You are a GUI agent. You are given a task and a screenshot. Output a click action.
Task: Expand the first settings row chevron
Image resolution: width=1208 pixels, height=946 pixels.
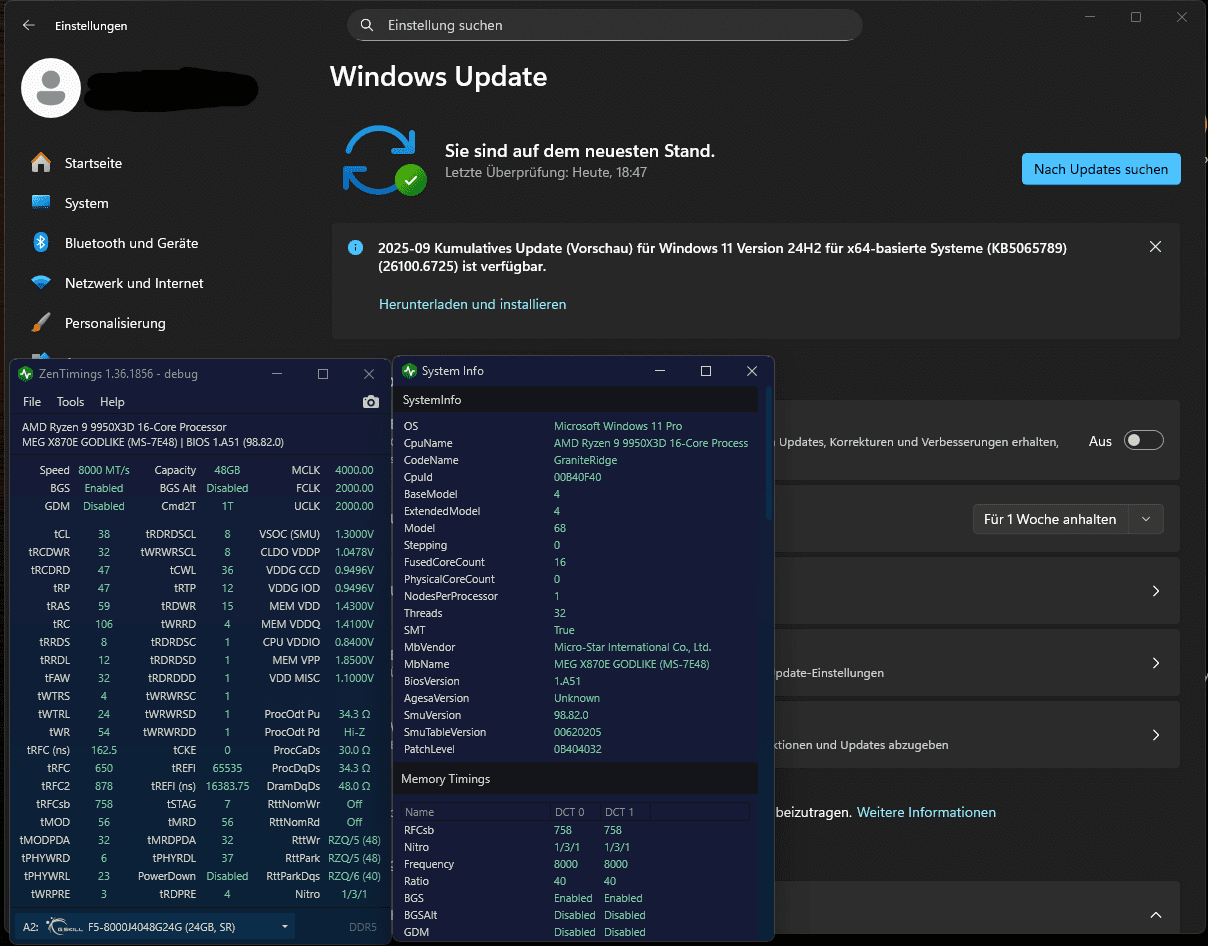[x=1155, y=591]
